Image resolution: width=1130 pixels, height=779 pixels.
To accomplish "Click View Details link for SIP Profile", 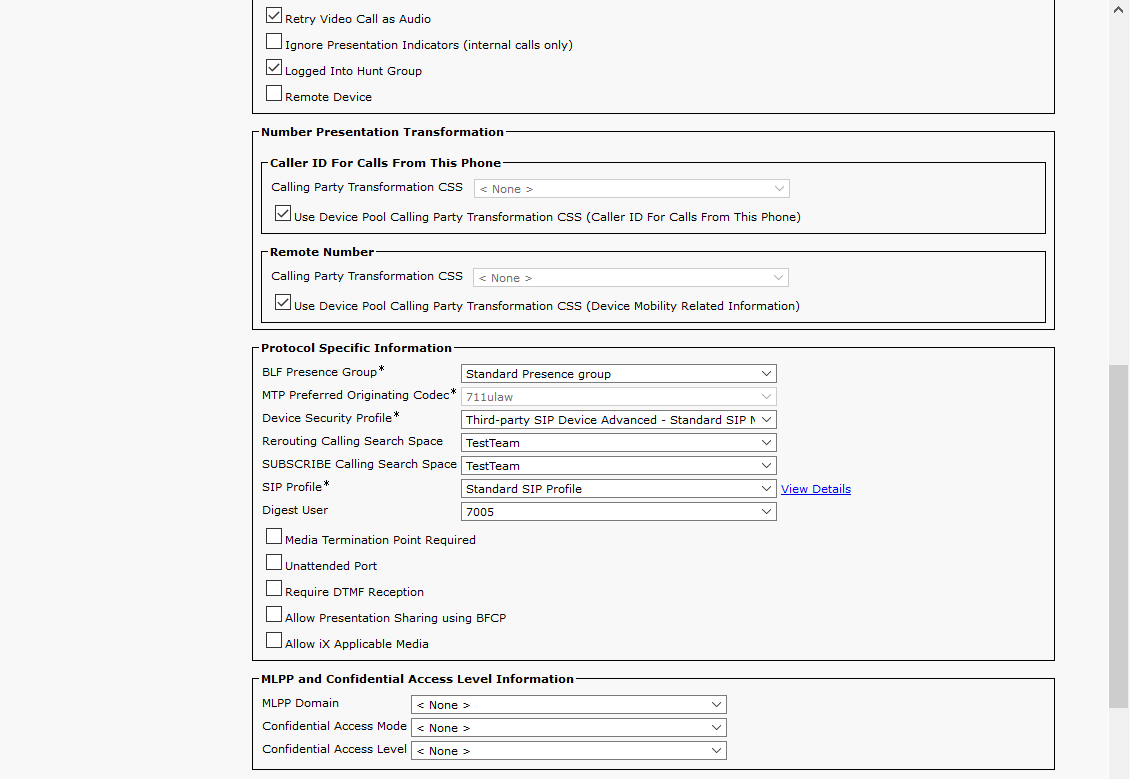I will pos(815,489).
